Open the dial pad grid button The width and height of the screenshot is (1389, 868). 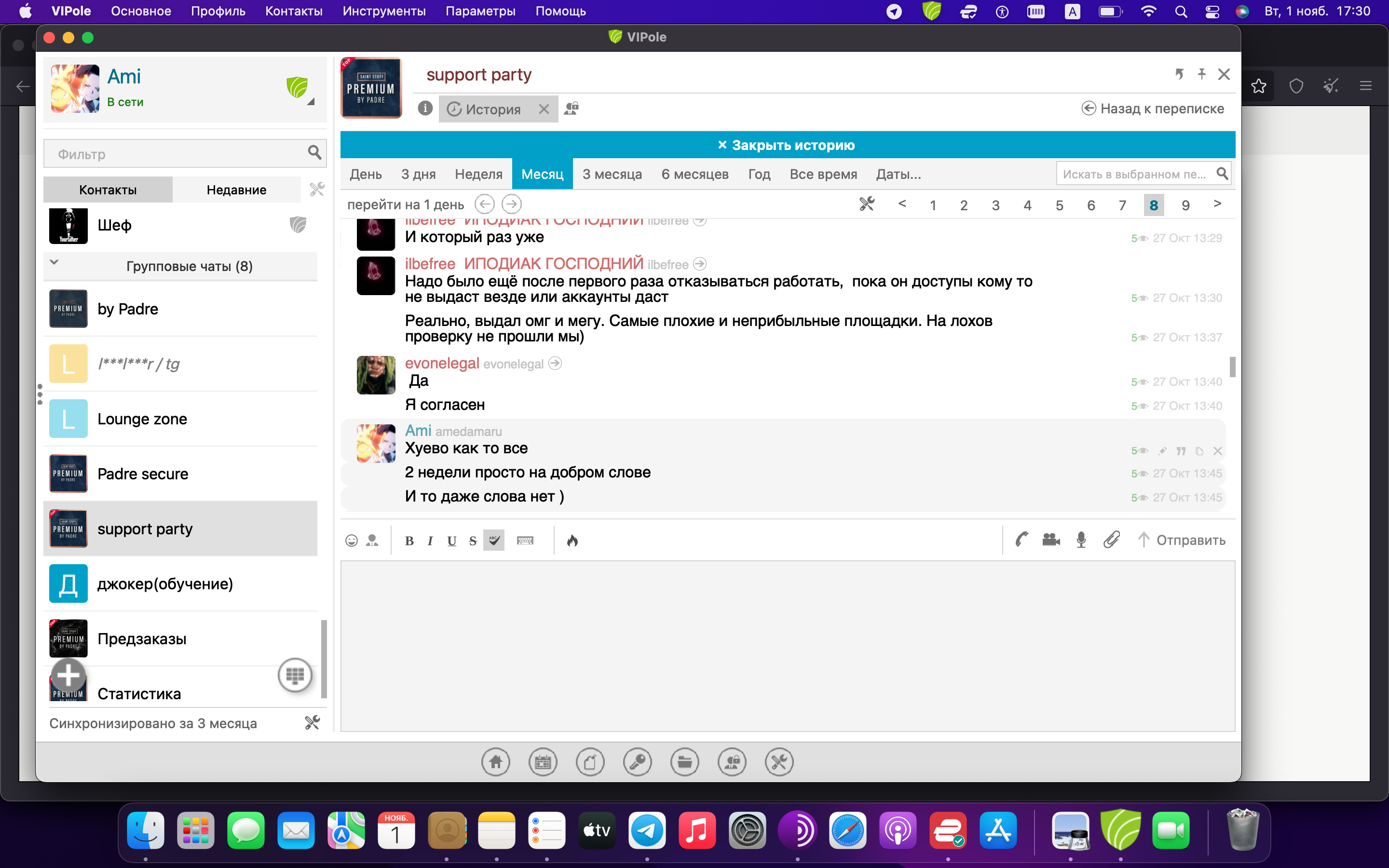tap(295, 675)
